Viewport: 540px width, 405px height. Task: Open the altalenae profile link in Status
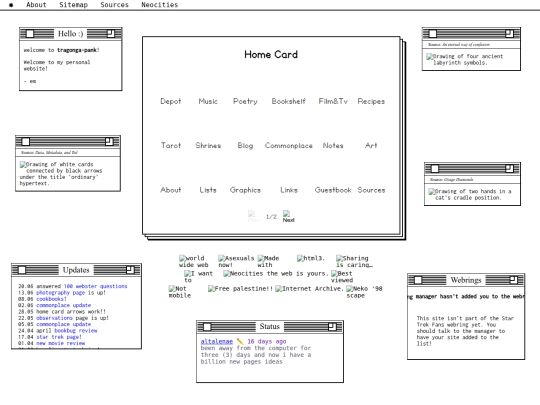click(217, 341)
